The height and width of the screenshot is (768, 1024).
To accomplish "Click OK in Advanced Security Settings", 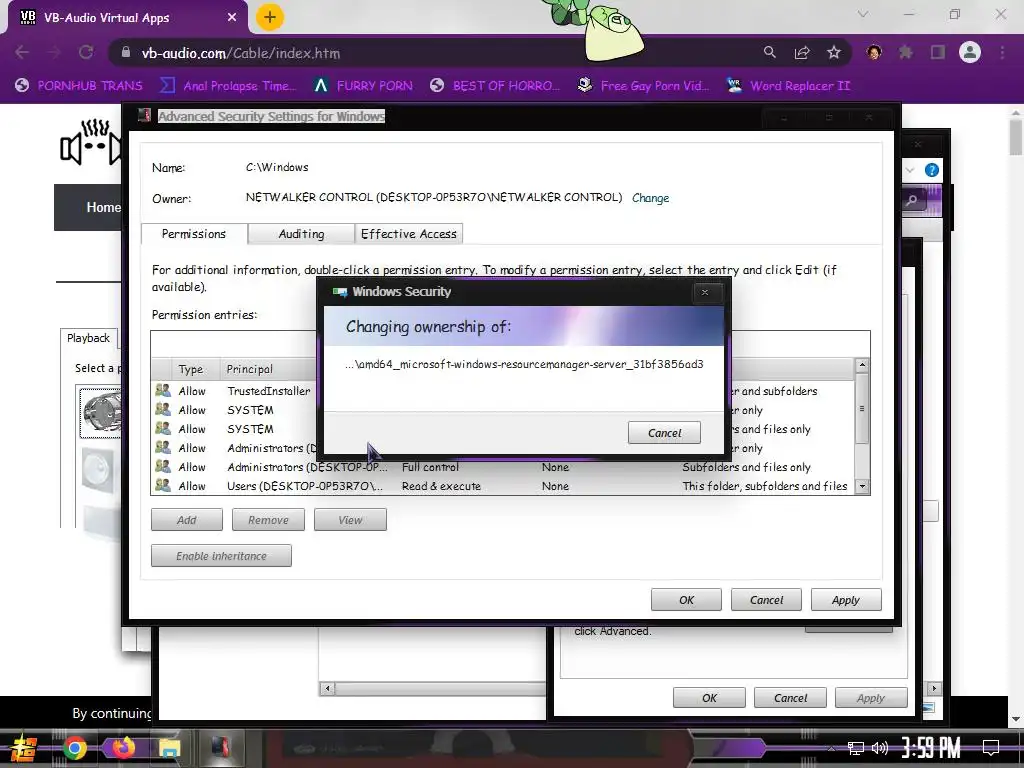I will (686, 600).
